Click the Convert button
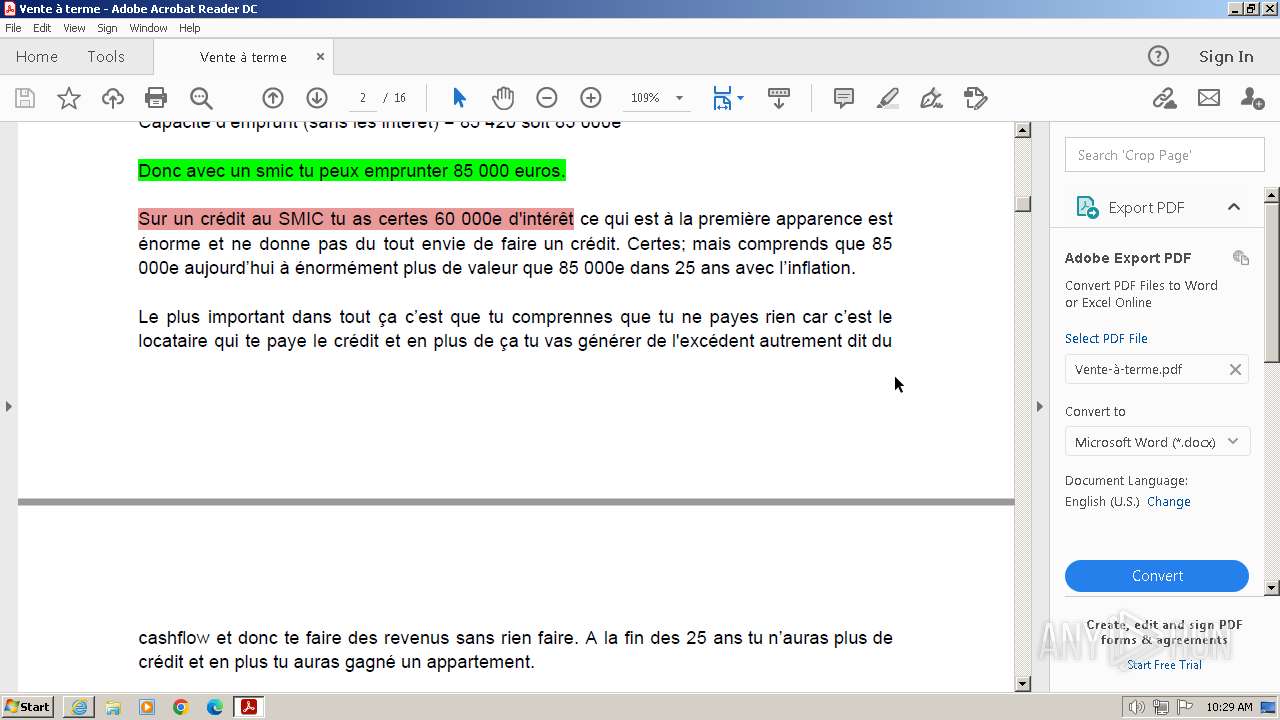This screenshot has width=1280, height=720. tap(1157, 576)
